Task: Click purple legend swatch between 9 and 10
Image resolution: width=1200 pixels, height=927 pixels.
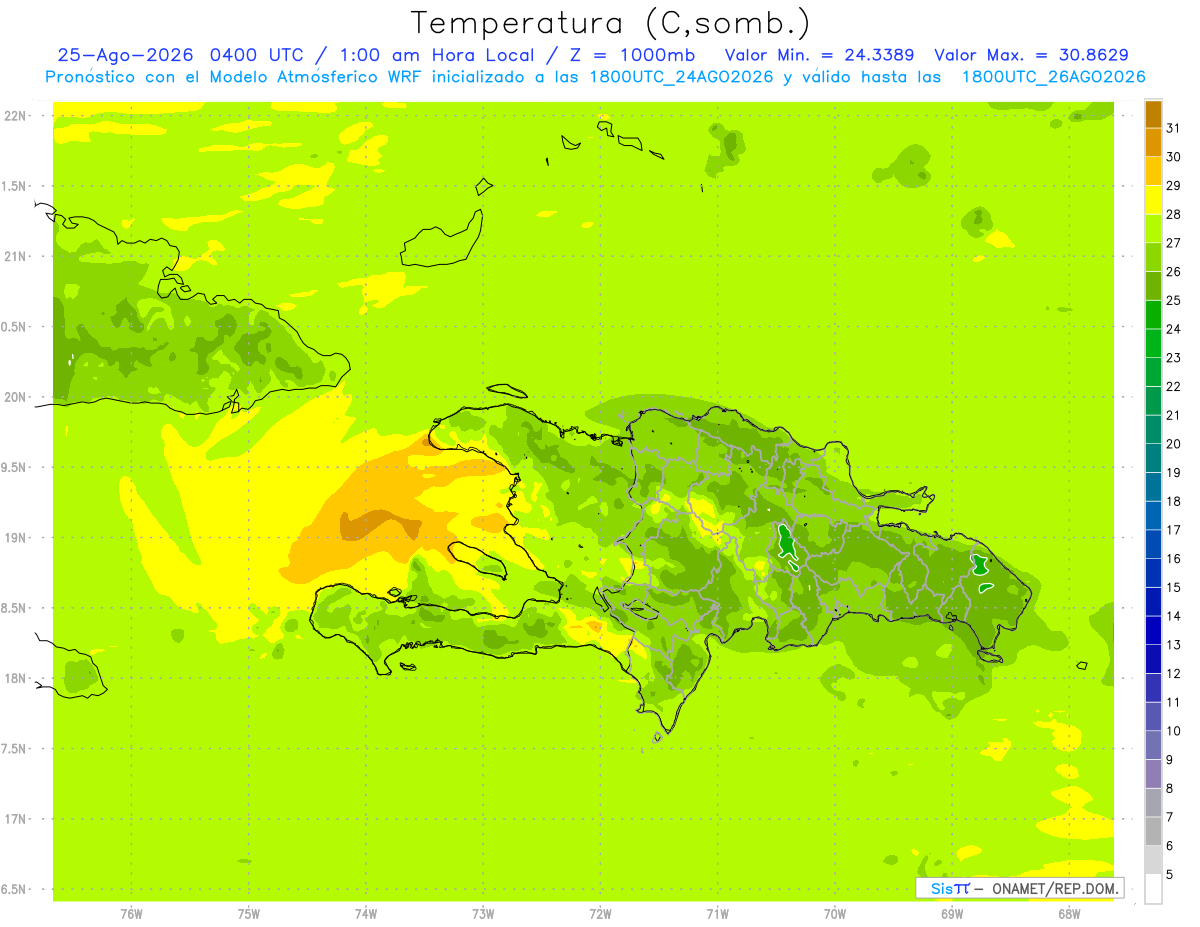Action: coord(1153,745)
